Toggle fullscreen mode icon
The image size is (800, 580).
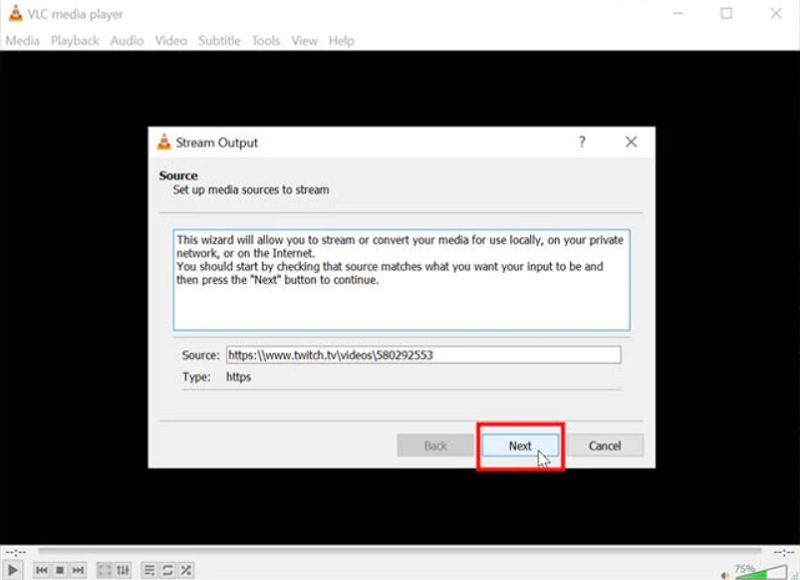click(x=103, y=569)
